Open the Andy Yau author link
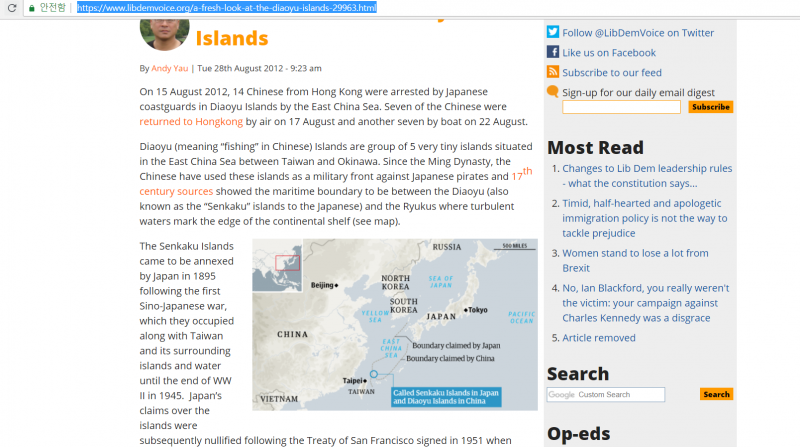Screen dimensions: 800x447 pyautogui.click(x=171, y=68)
